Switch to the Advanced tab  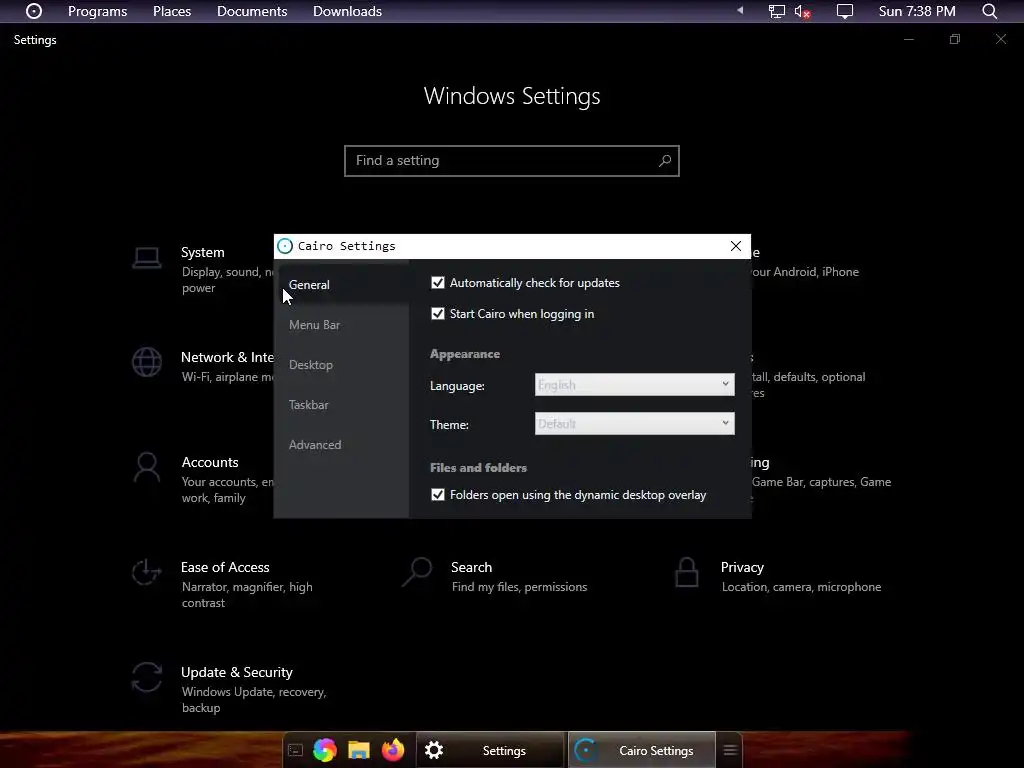(x=342, y=445)
